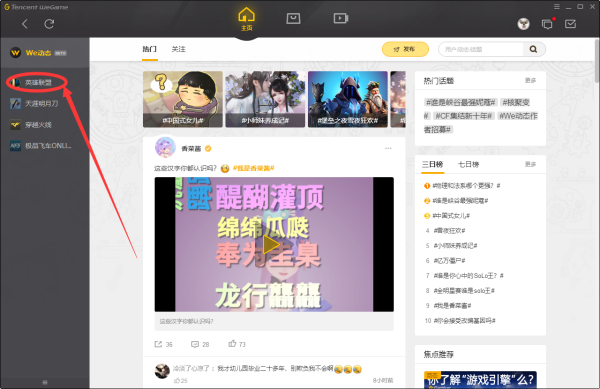600x389 pixels.
Task: Open the #中国式女儿# banner thumbnail
Action: point(183,99)
